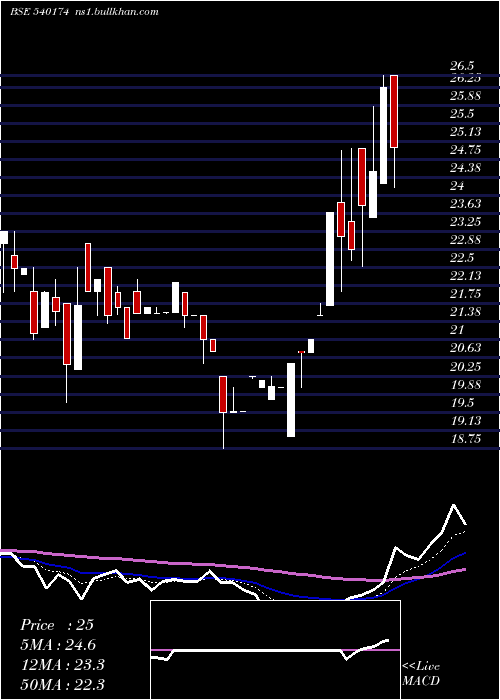Click the 20.25 price axis label
This screenshot has width=500, height=700.
click(x=465, y=367)
